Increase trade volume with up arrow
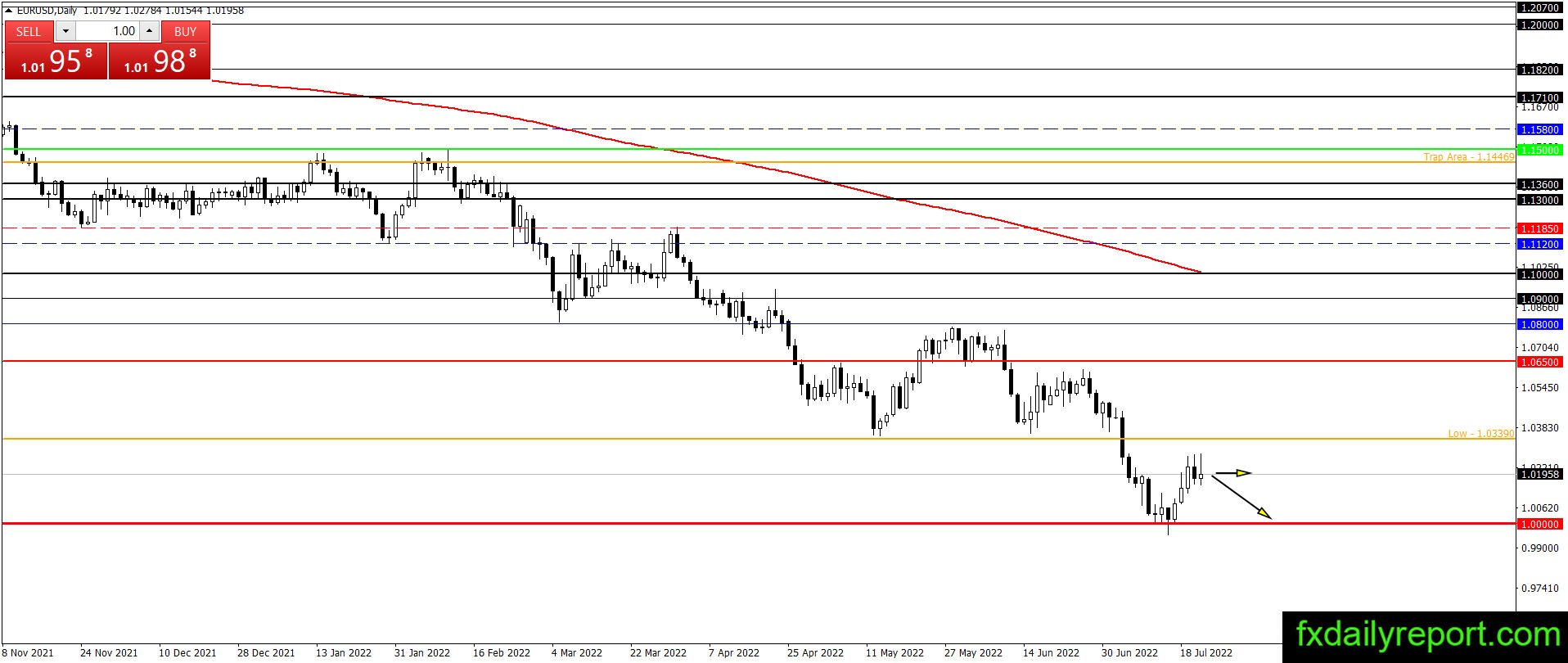Image resolution: width=1568 pixels, height=663 pixels. [150, 31]
